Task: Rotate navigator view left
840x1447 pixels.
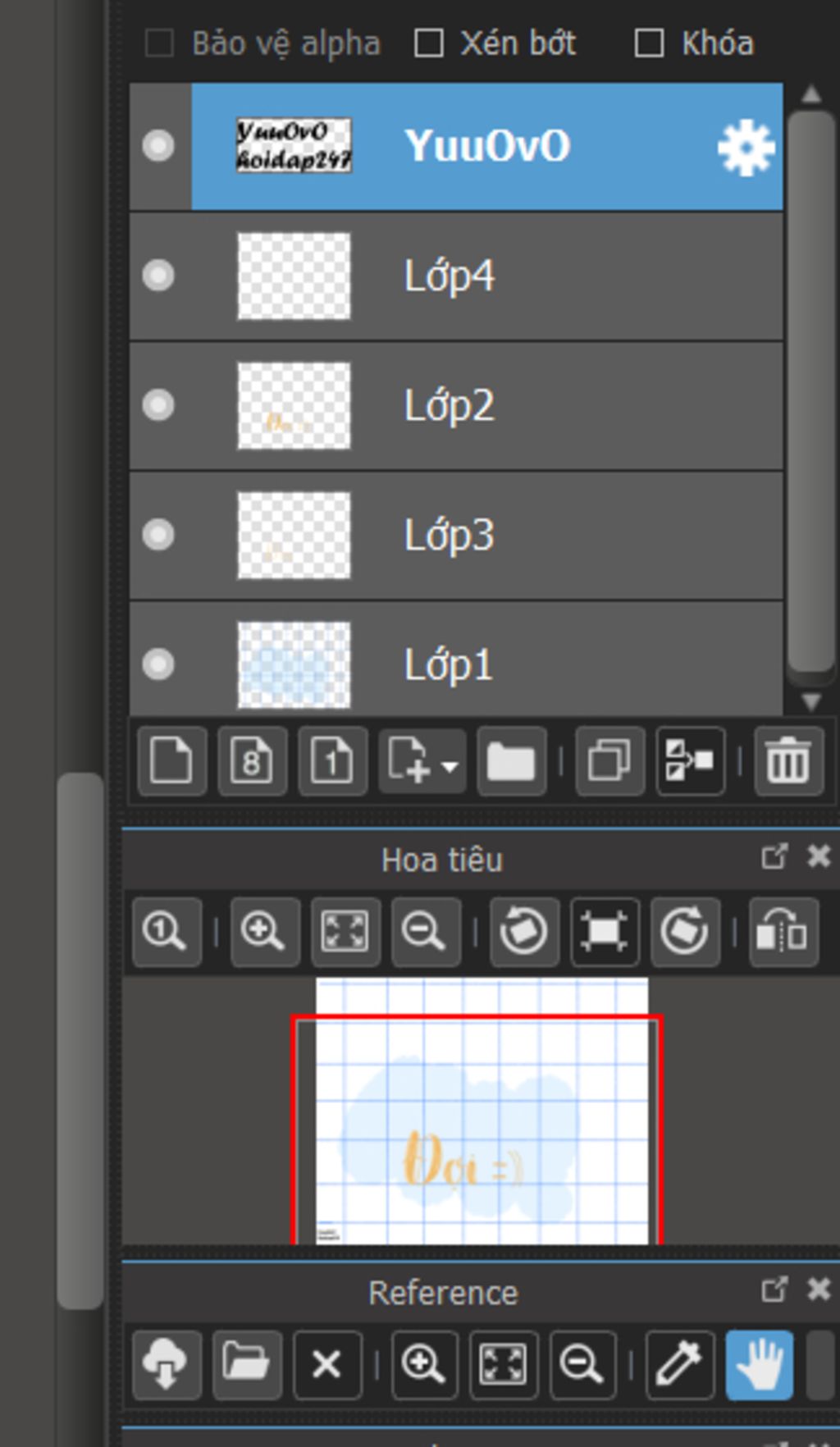Action: pos(524,932)
